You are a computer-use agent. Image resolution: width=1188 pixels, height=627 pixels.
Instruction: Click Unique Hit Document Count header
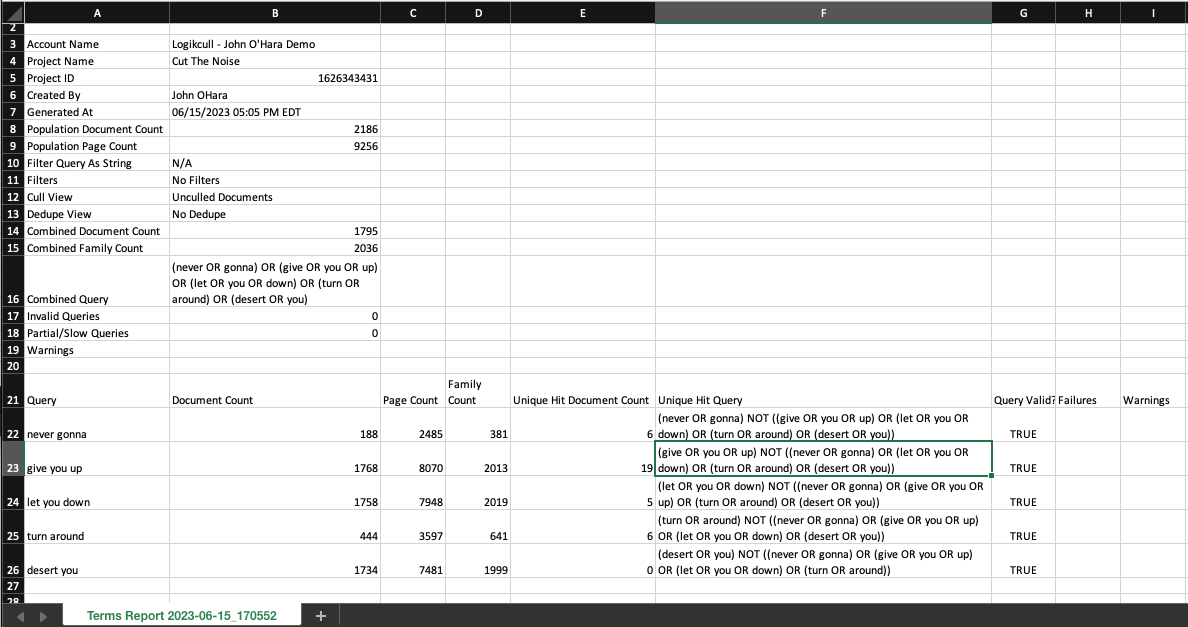(583, 391)
